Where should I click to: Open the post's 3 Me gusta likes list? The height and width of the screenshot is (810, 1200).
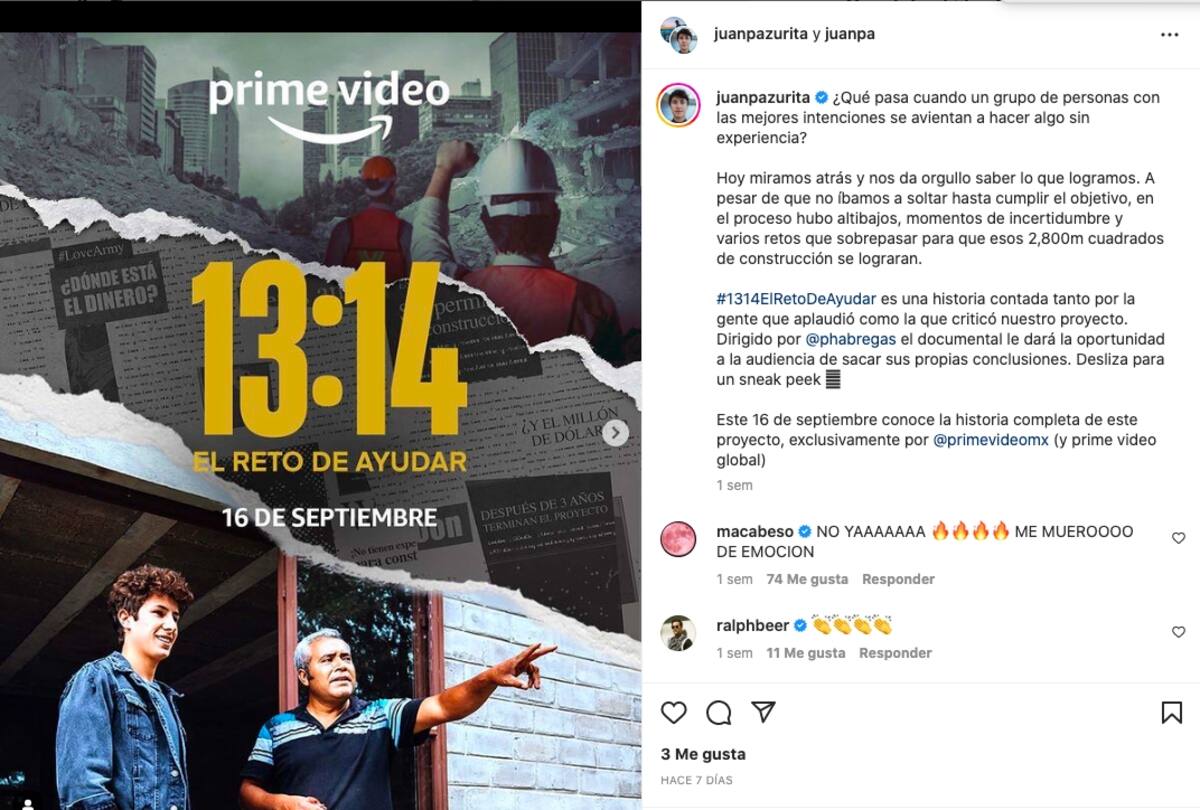tap(703, 754)
